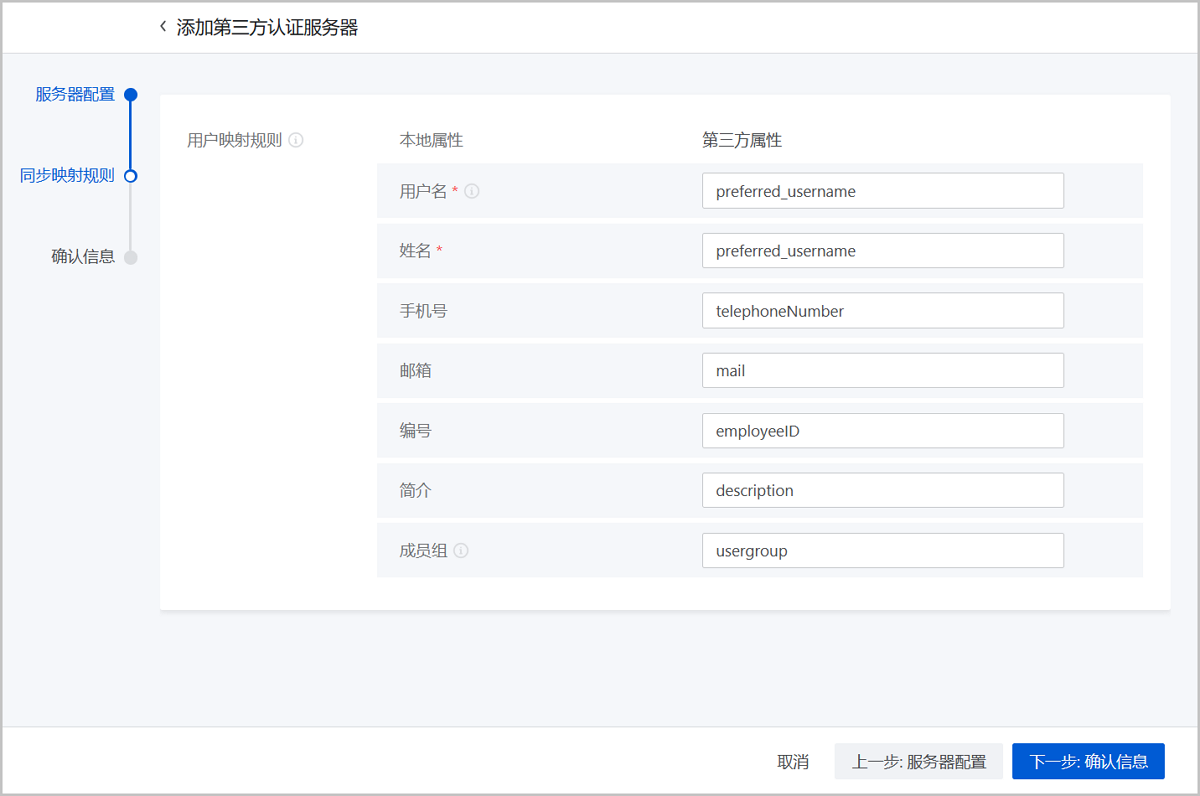Click the 添加第三方认证服务器 page title
1200x796 pixels.
(x=267, y=28)
